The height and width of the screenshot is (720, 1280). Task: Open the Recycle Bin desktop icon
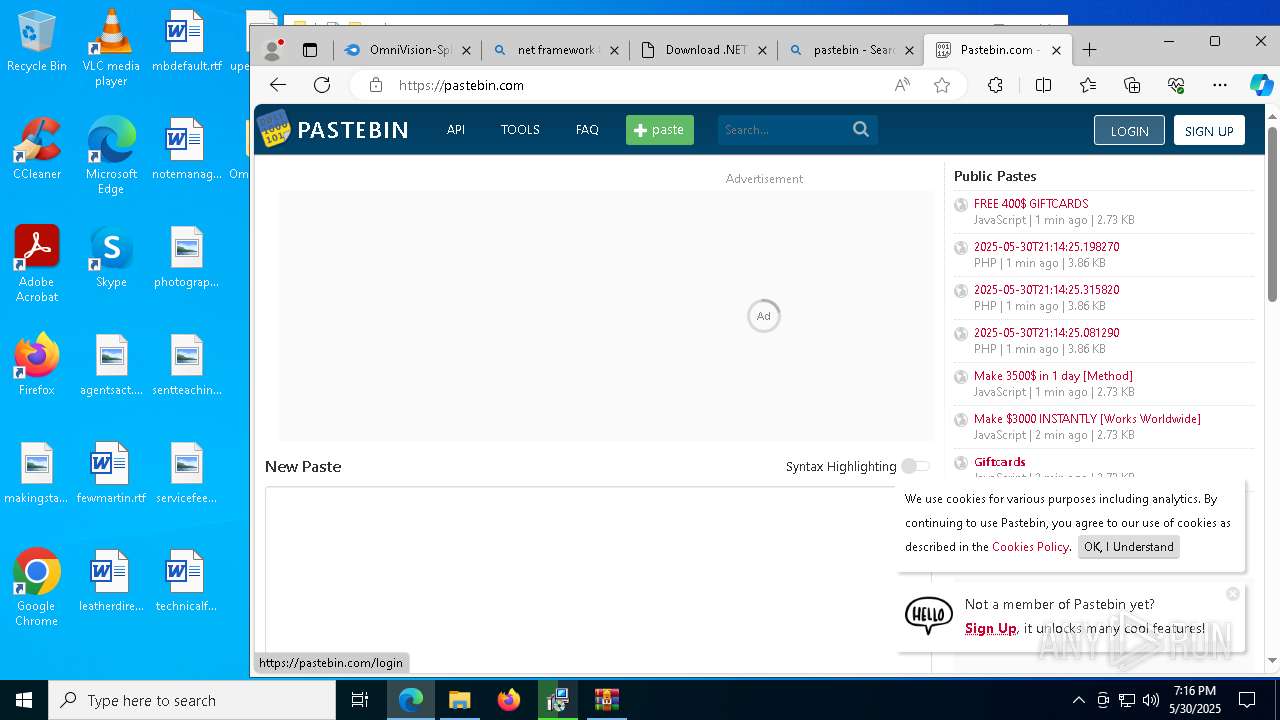tap(37, 41)
